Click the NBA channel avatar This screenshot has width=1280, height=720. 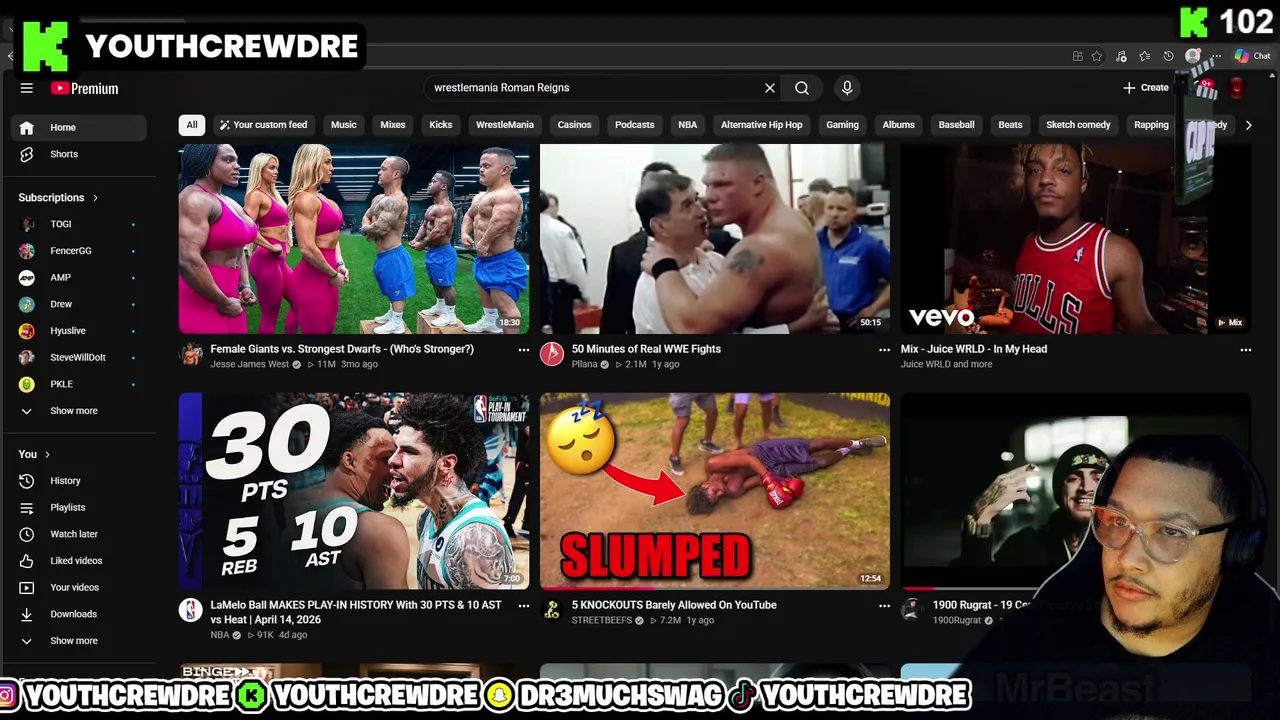coord(190,610)
